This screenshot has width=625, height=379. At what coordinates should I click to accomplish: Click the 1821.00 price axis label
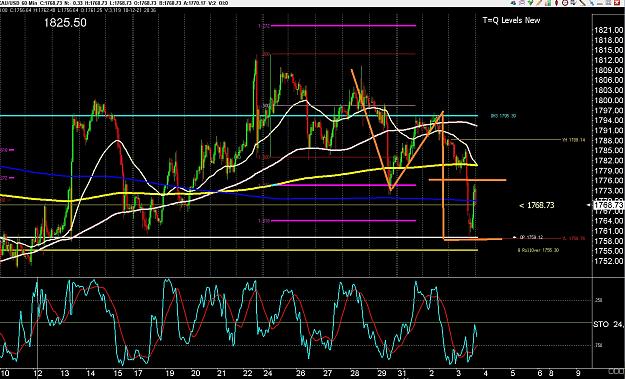click(x=608, y=30)
